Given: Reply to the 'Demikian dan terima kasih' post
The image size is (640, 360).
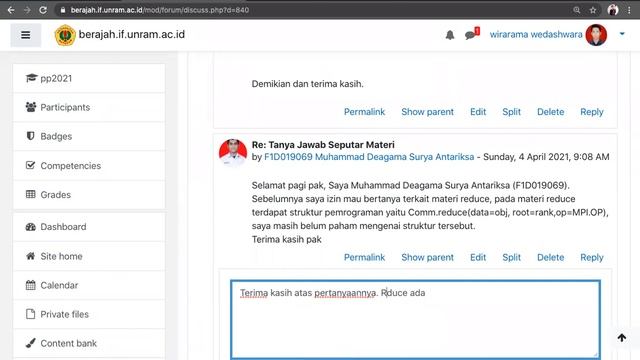Looking at the screenshot, I should (x=592, y=112).
